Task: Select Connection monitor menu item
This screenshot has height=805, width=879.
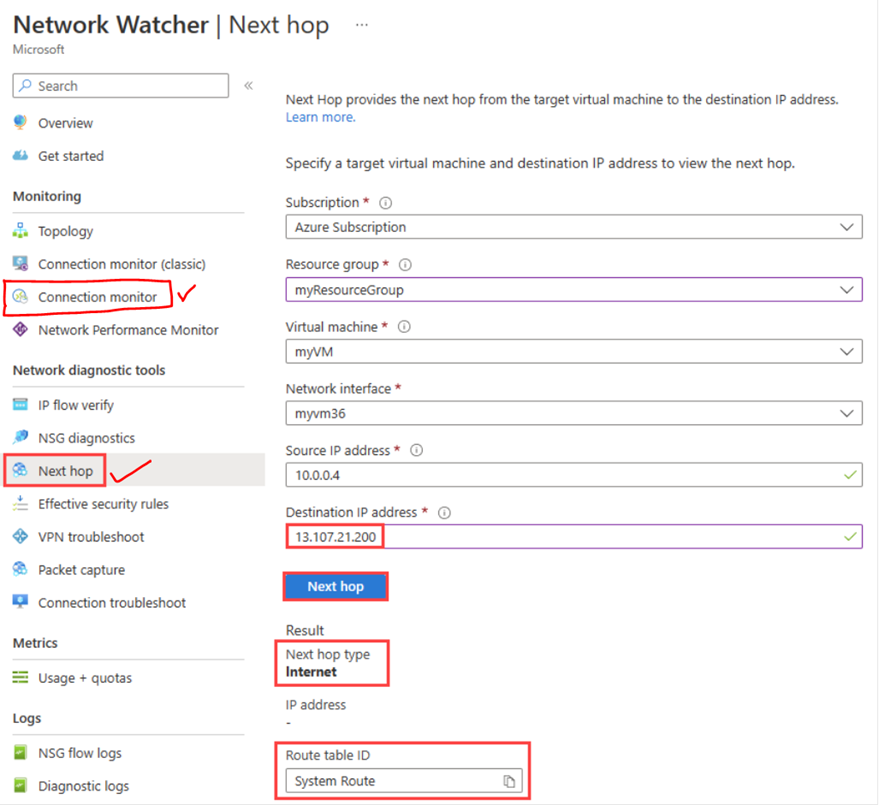Action: (98, 297)
